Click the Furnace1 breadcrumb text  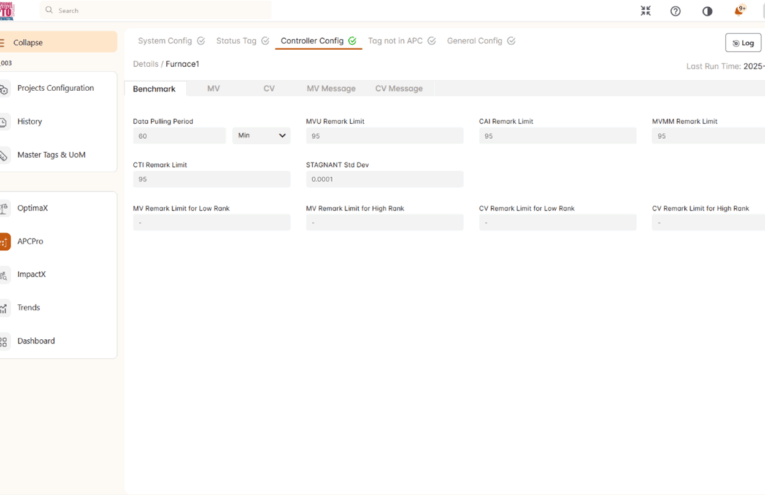[x=182, y=64]
